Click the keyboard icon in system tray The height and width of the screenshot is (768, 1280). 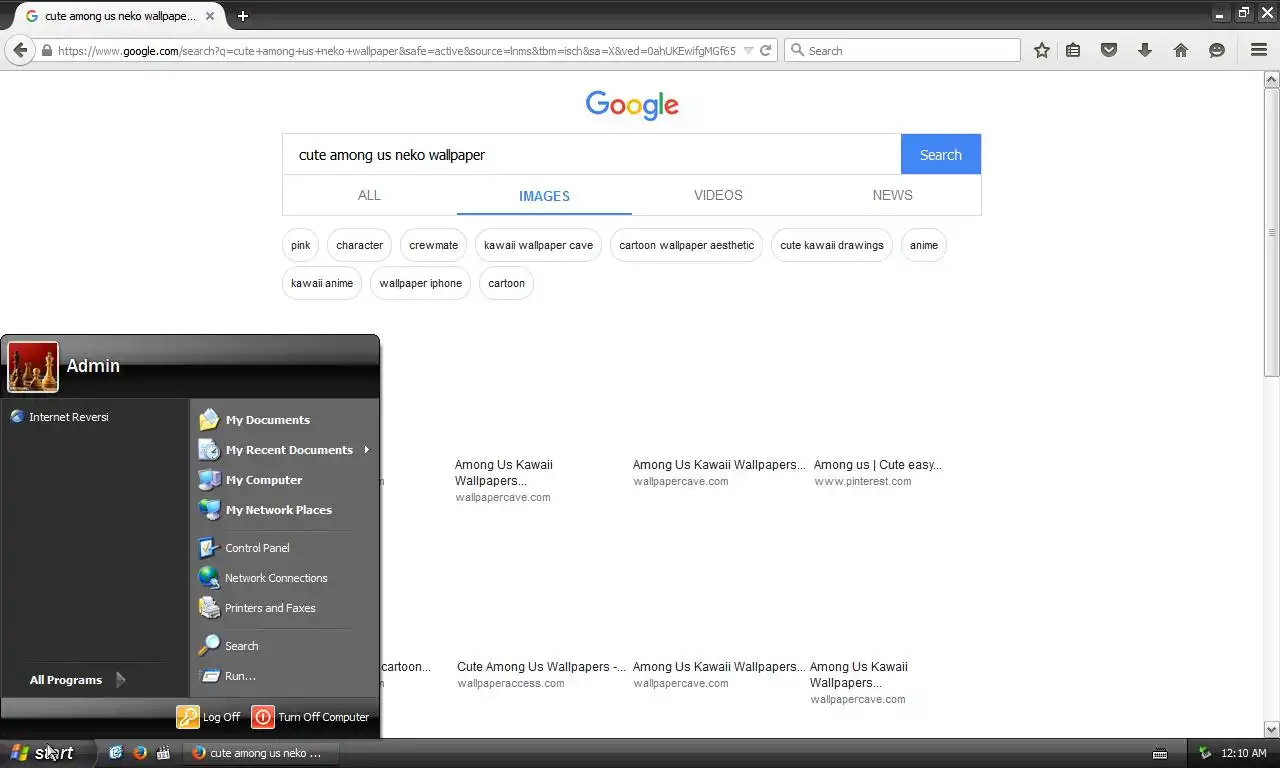[1160, 753]
